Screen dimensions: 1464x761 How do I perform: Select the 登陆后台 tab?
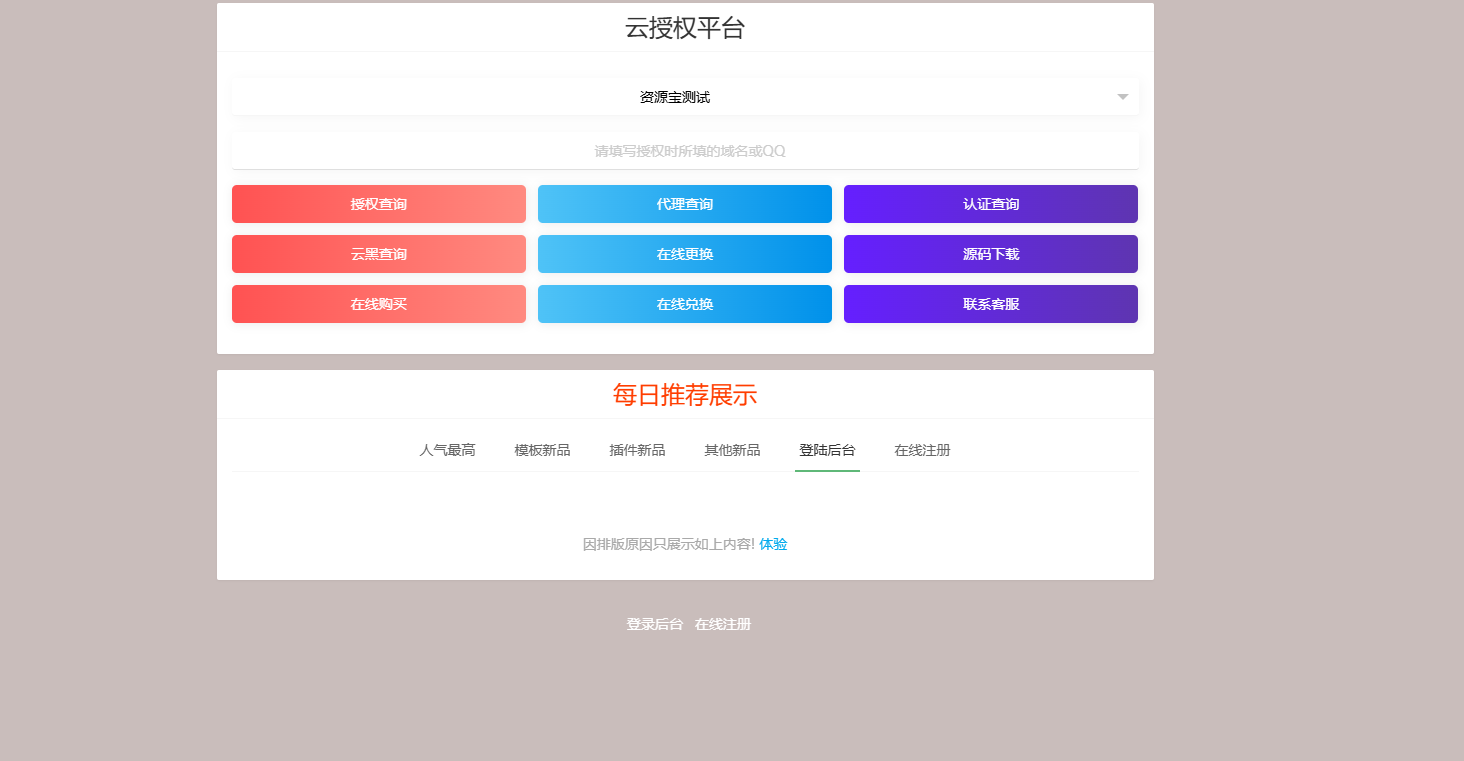click(827, 450)
